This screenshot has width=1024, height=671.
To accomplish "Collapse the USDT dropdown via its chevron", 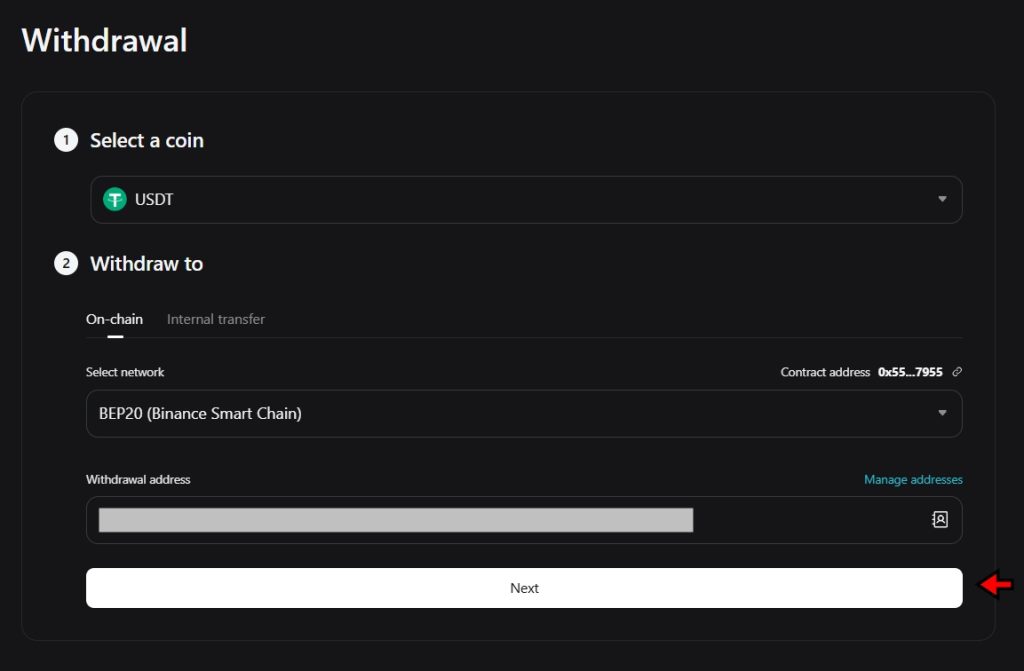I will click(x=941, y=199).
